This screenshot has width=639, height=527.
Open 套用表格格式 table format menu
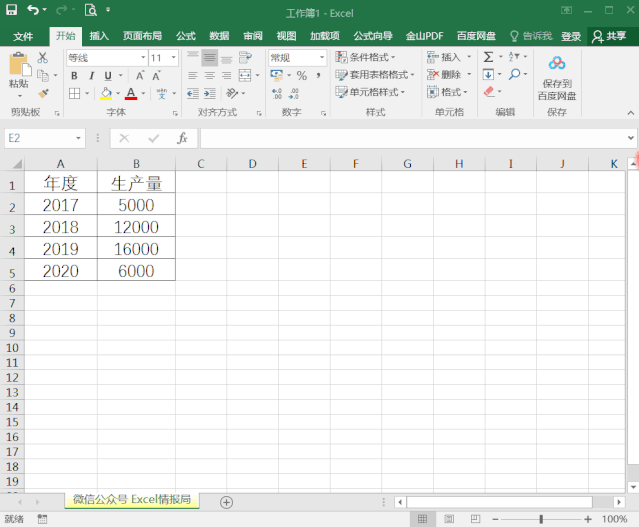375,75
